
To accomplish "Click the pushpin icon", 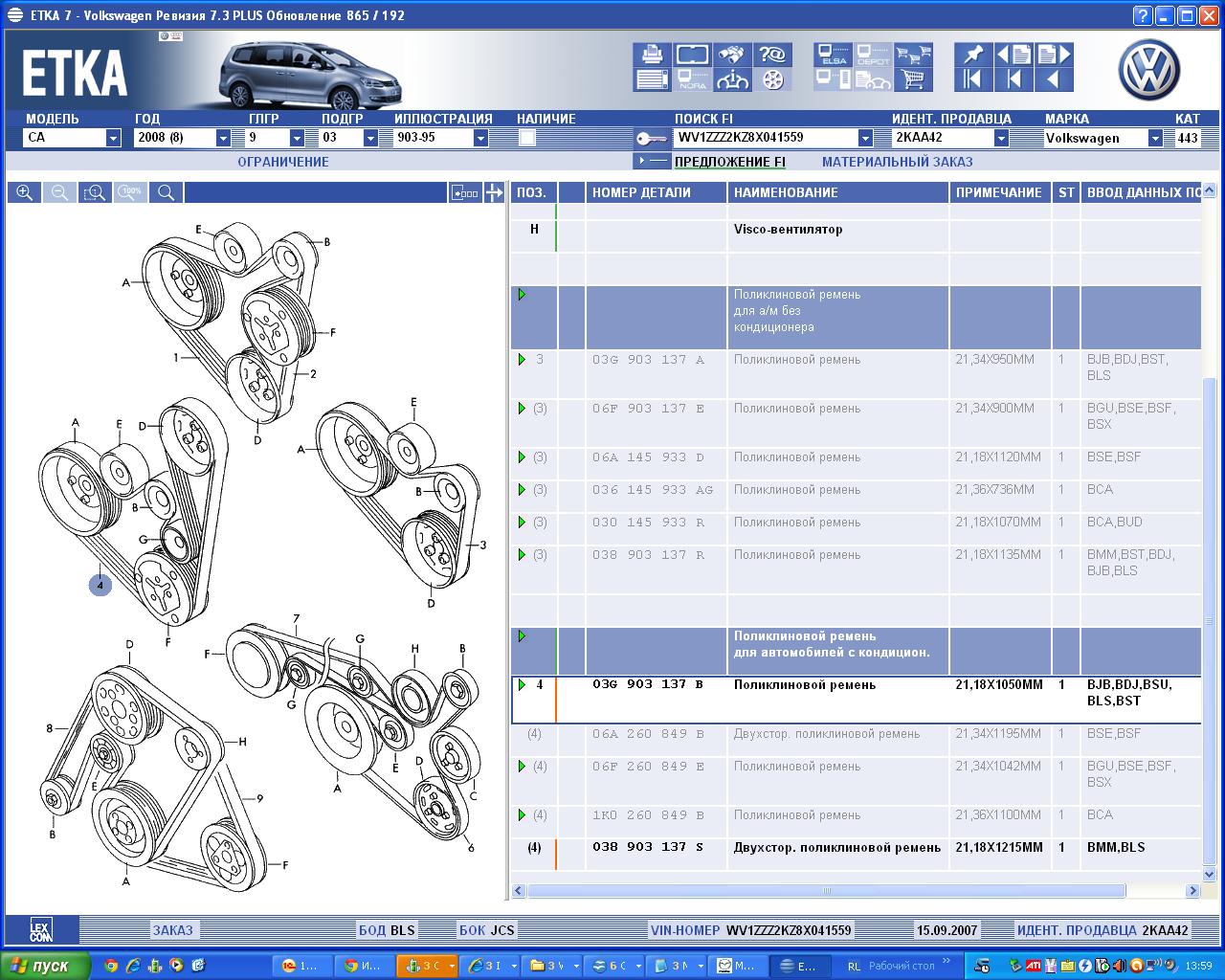I will click(973, 55).
